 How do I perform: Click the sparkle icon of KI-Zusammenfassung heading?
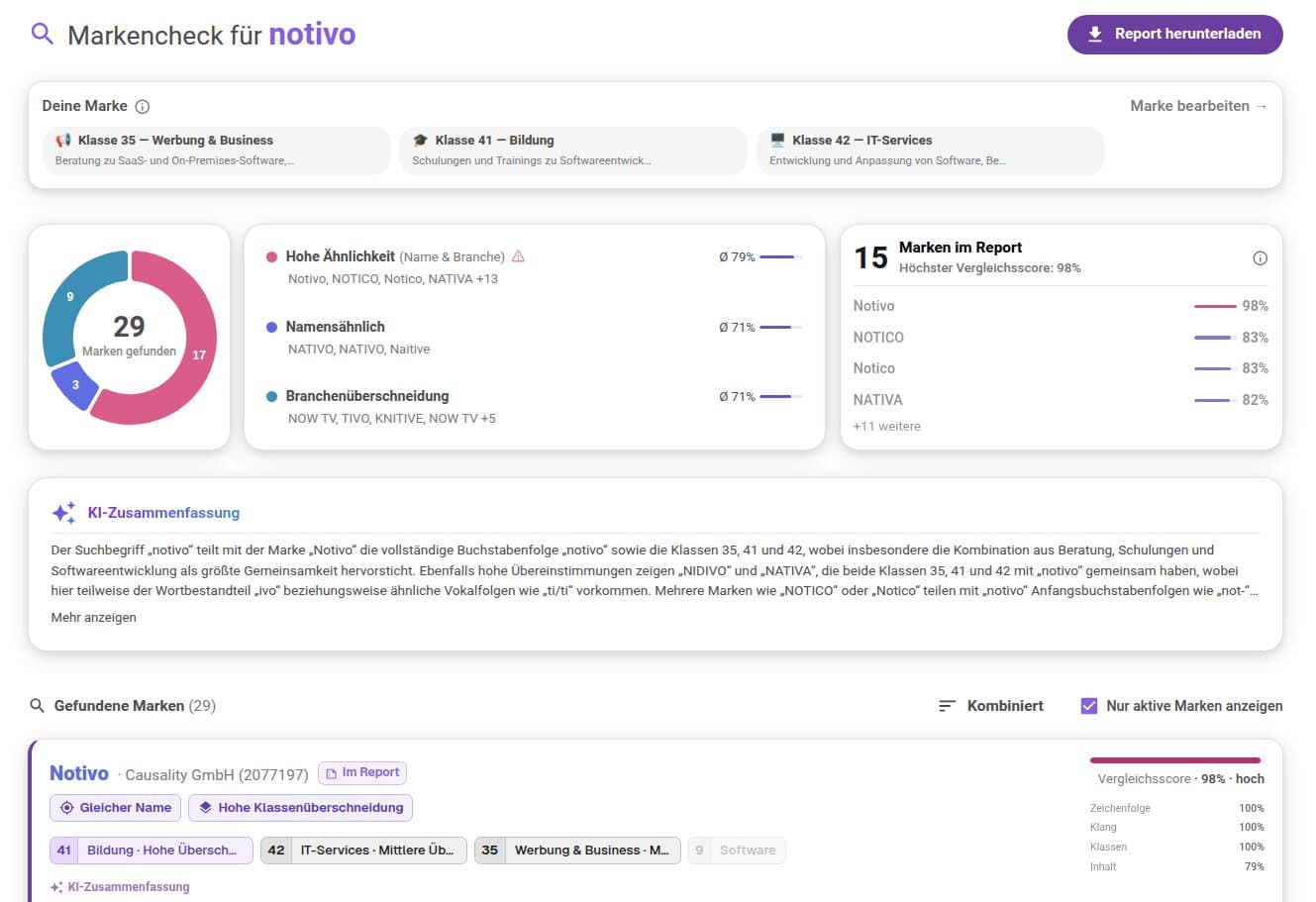[x=63, y=513]
